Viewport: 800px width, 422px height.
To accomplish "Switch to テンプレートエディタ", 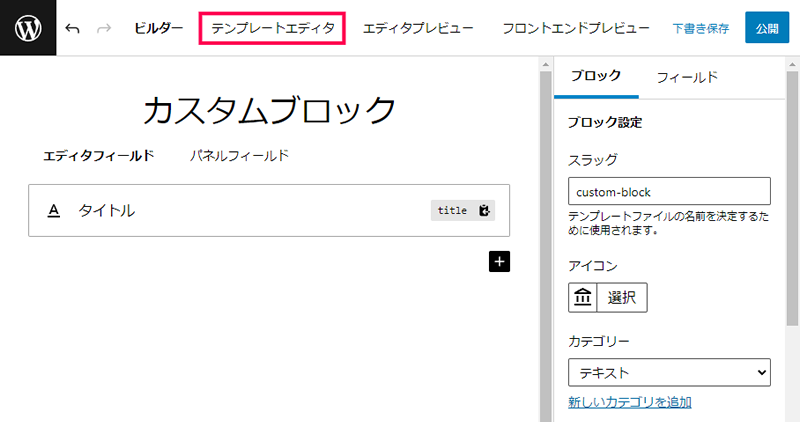I will tap(272, 29).
